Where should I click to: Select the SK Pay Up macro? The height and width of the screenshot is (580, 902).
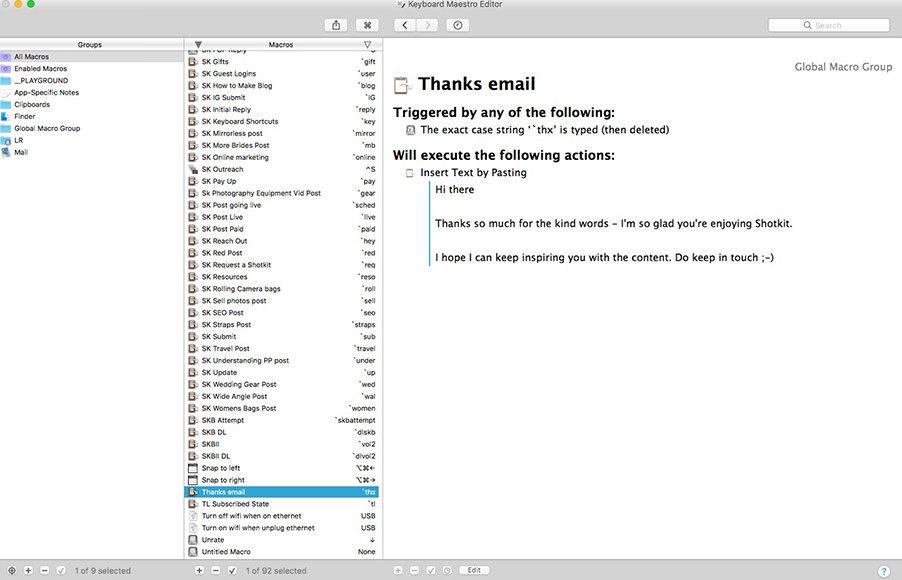(x=282, y=181)
